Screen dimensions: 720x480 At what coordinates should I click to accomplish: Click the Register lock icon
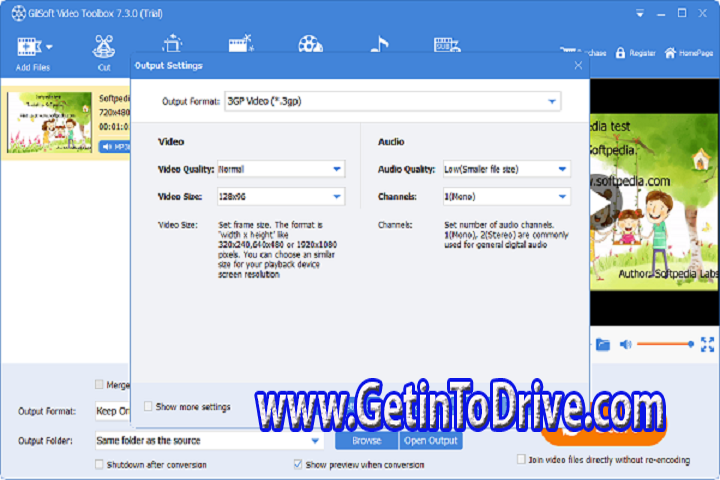coord(620,53)
